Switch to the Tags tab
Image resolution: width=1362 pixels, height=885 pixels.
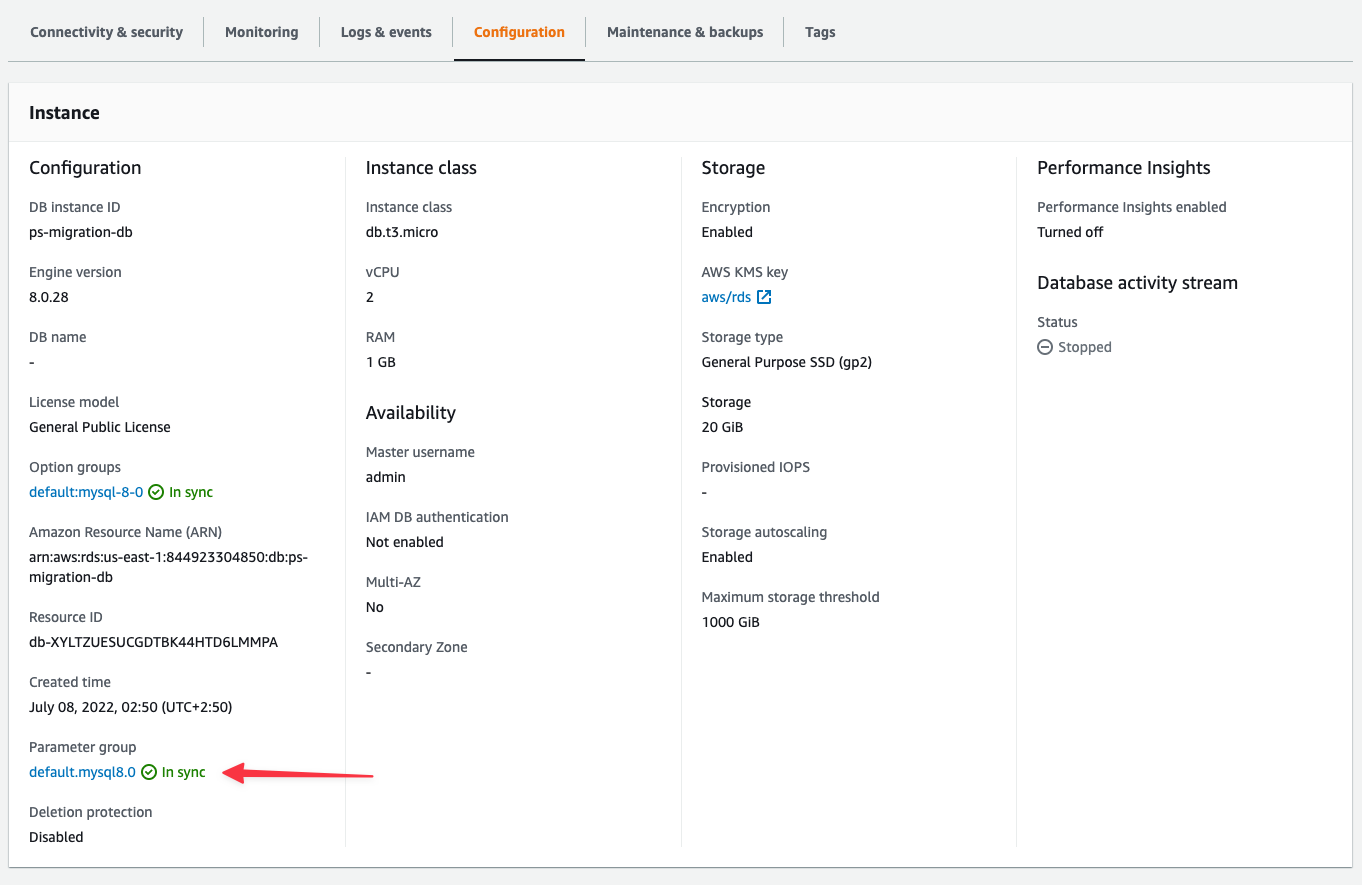[820, 31]
